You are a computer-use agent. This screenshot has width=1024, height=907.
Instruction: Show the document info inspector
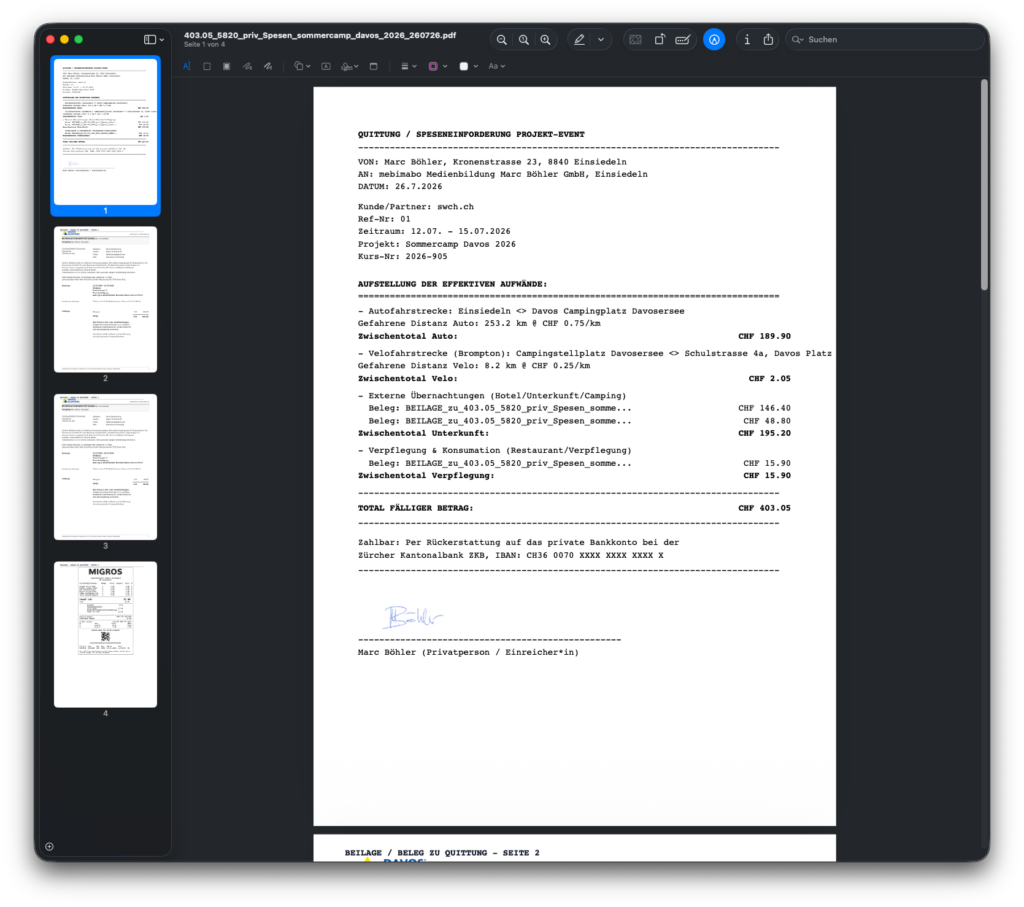[x=747, y=40]
